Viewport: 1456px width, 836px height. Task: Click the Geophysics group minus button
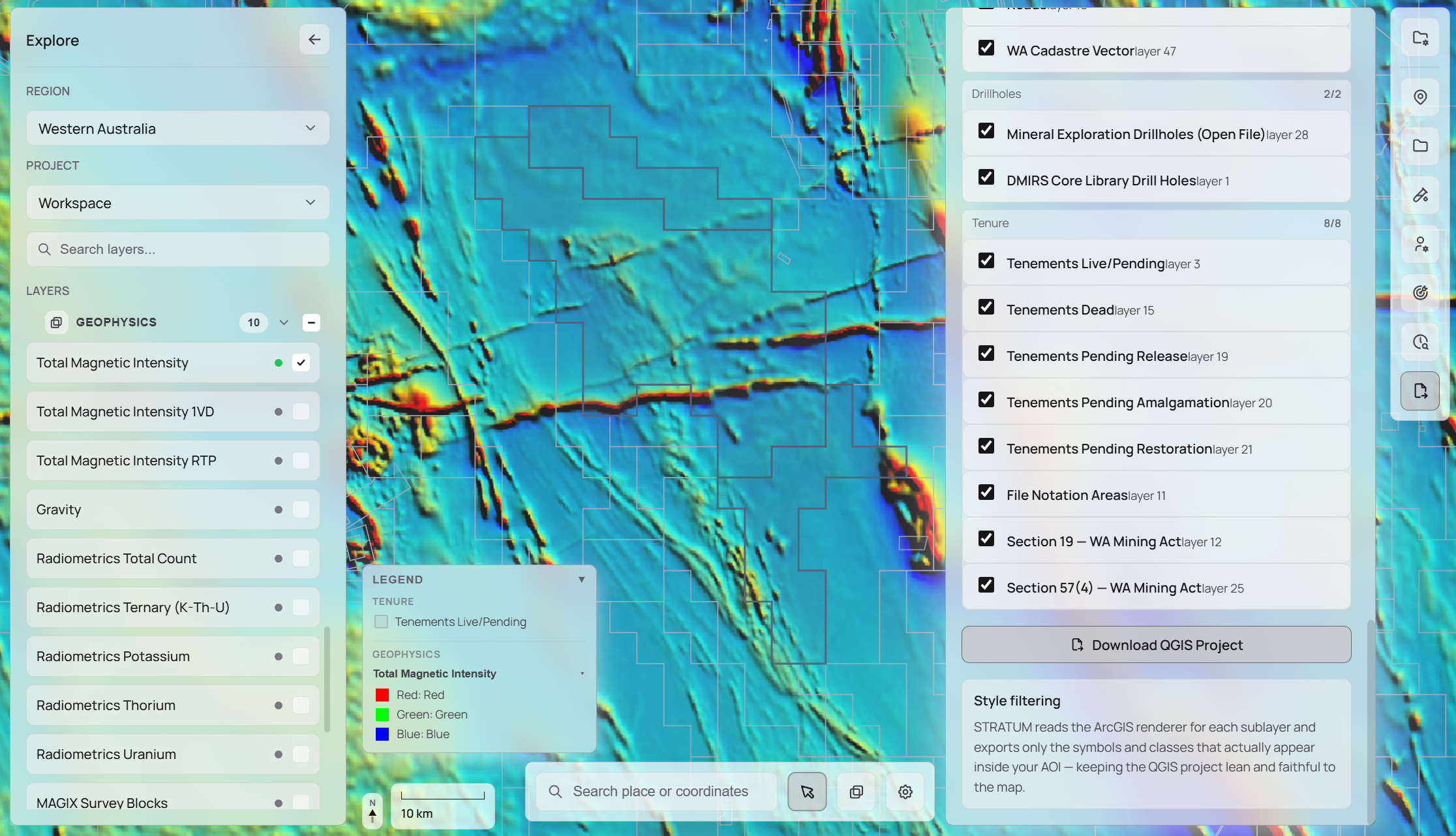click(311, 322)
